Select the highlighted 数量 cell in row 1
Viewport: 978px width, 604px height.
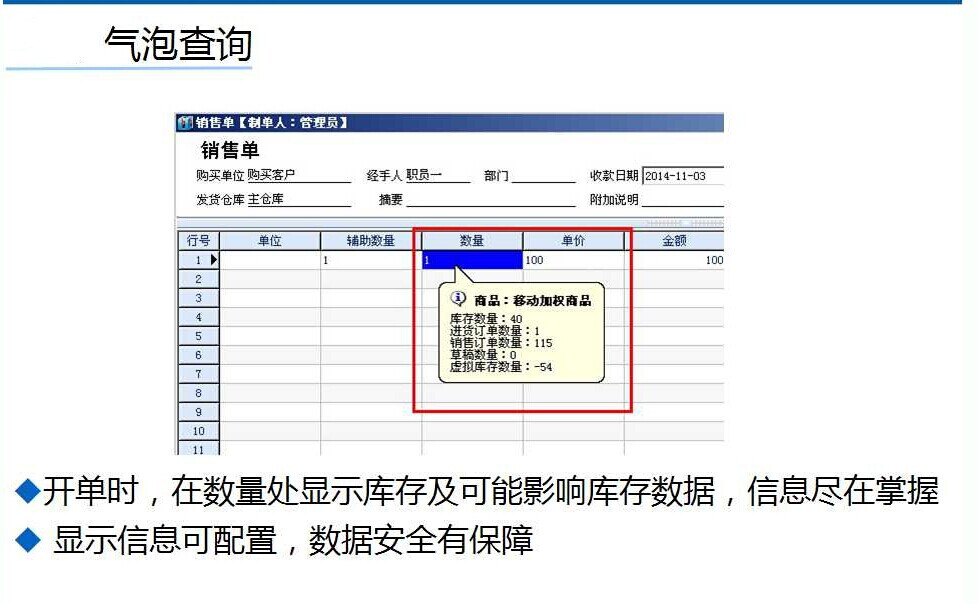pyautogui.click(x=472, y=260)
